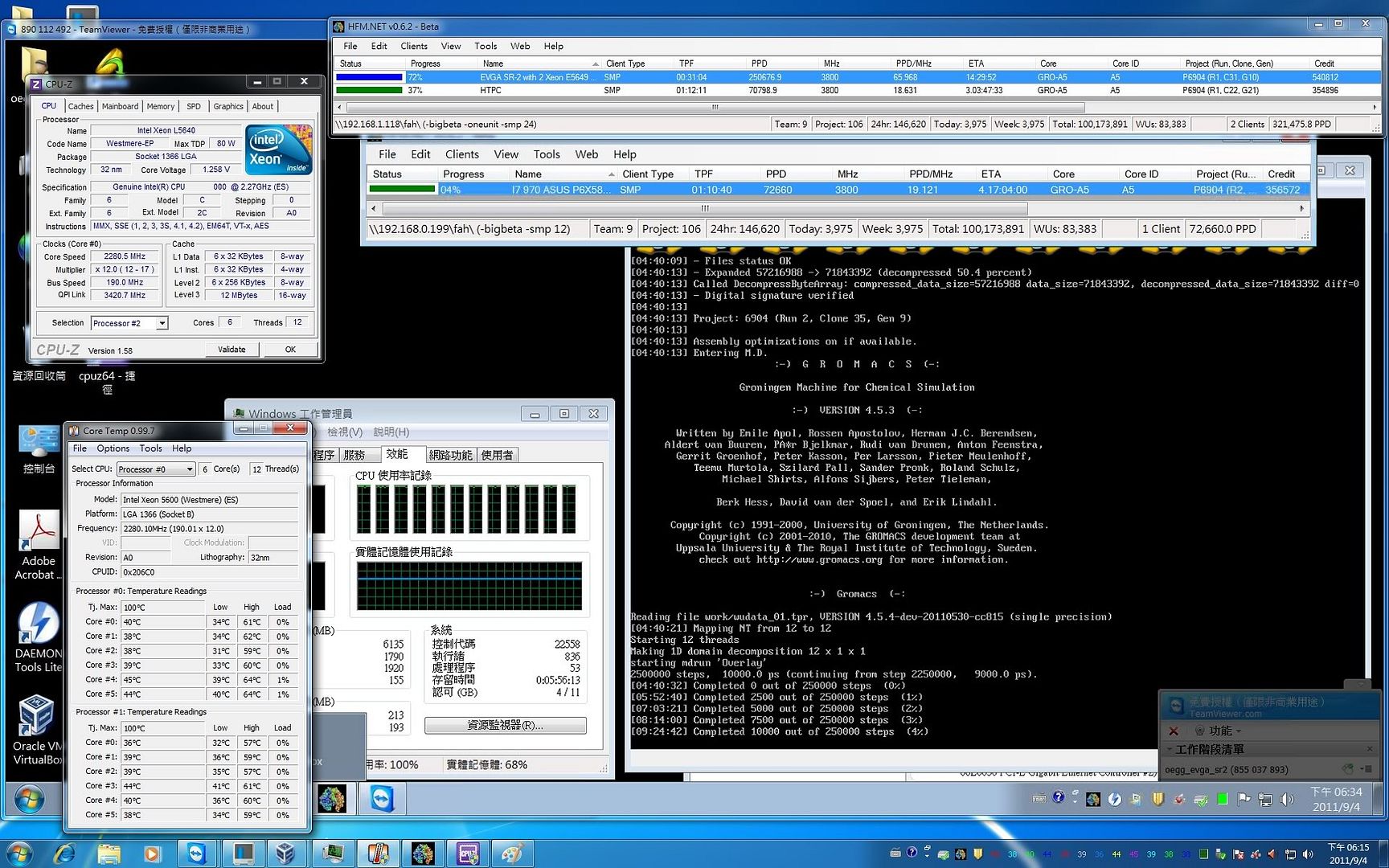Screen dimensions: 1389x868
Task: Click the remote tray Action Center flag
Action: click(1244, 799)
